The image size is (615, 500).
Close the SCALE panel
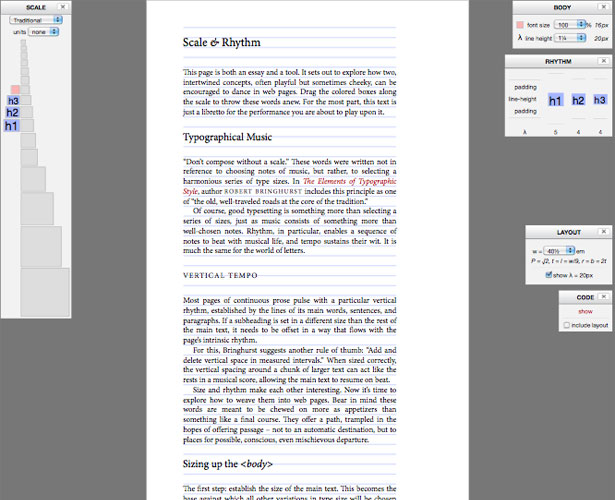pyautogui.click(x=63, y=7)
